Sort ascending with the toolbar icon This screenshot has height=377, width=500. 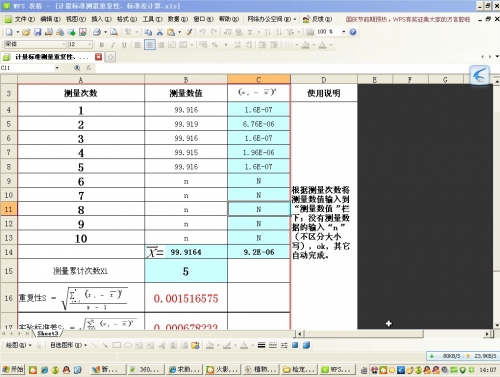pyautogui.click(x=268, y=32)
